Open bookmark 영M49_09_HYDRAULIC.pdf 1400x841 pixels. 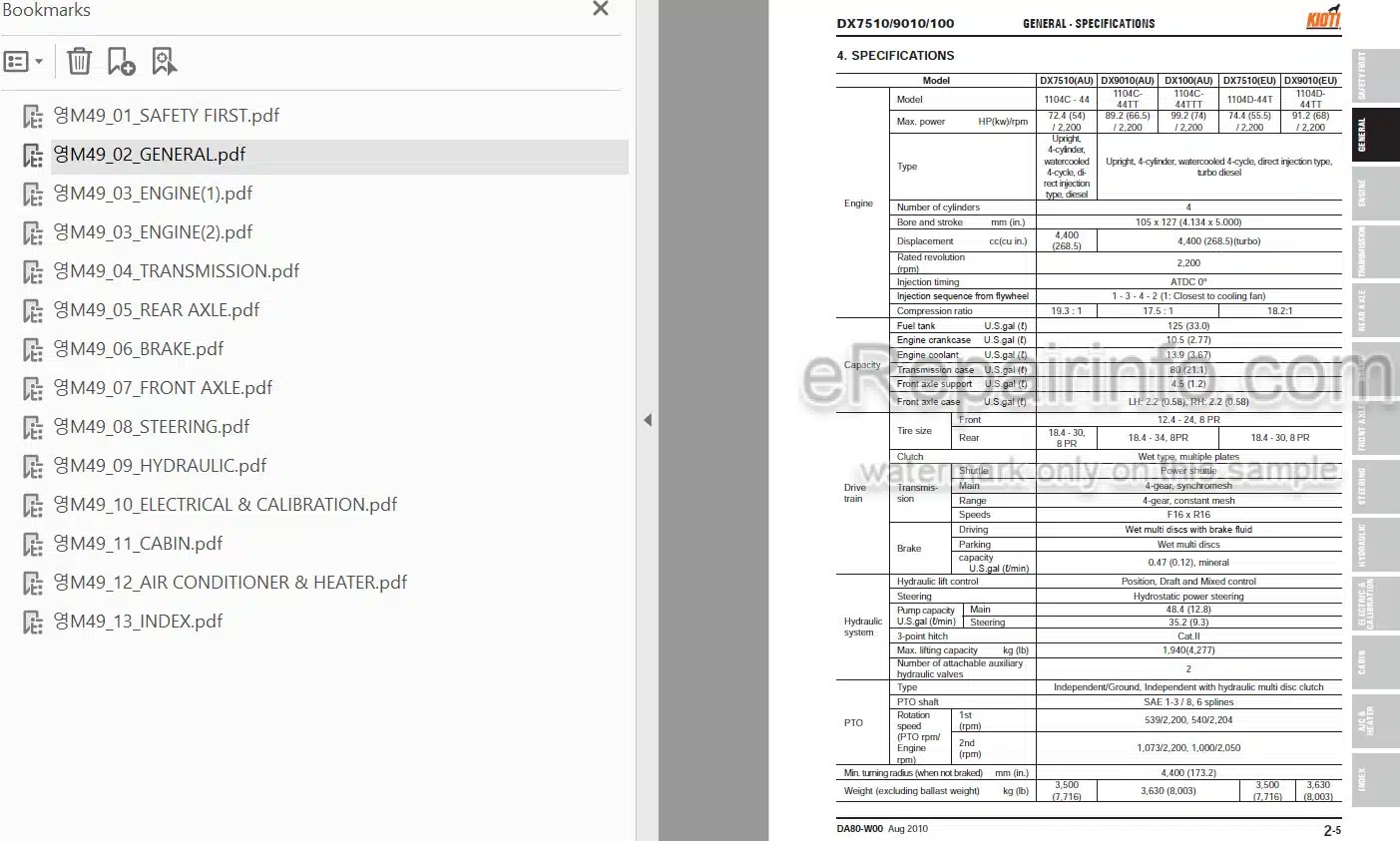click(x=161, y=466)
